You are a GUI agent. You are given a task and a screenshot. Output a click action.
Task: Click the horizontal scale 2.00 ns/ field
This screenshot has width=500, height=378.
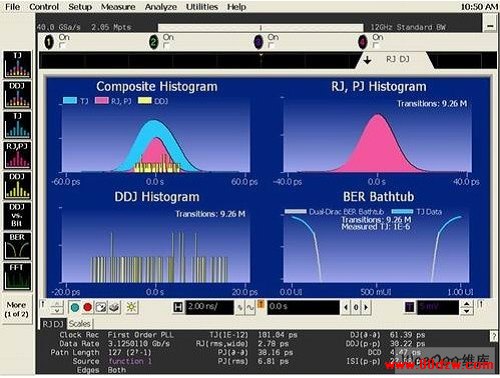[x=209, y=307]
